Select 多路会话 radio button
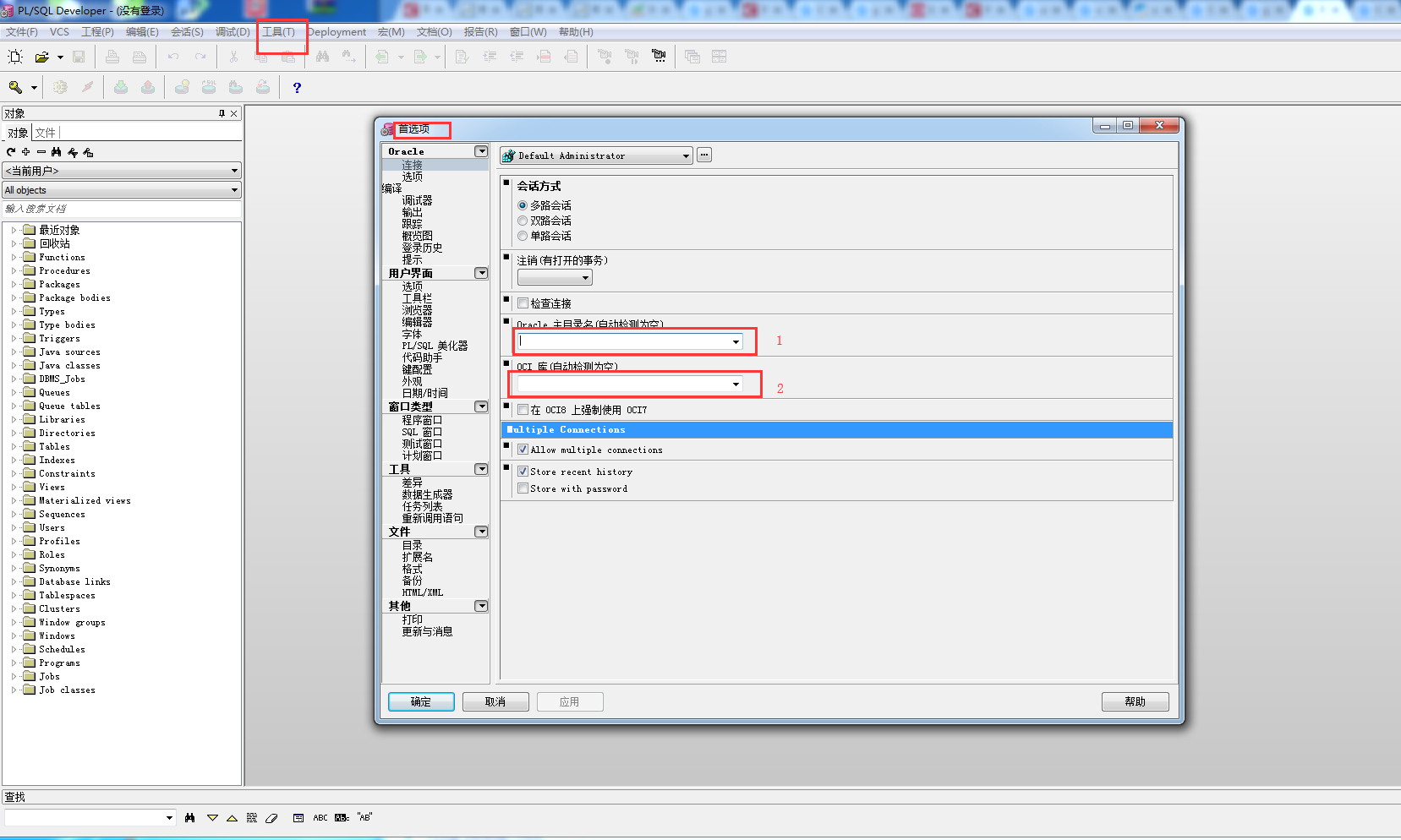The image size is (1401, 840). coord(523,205)
